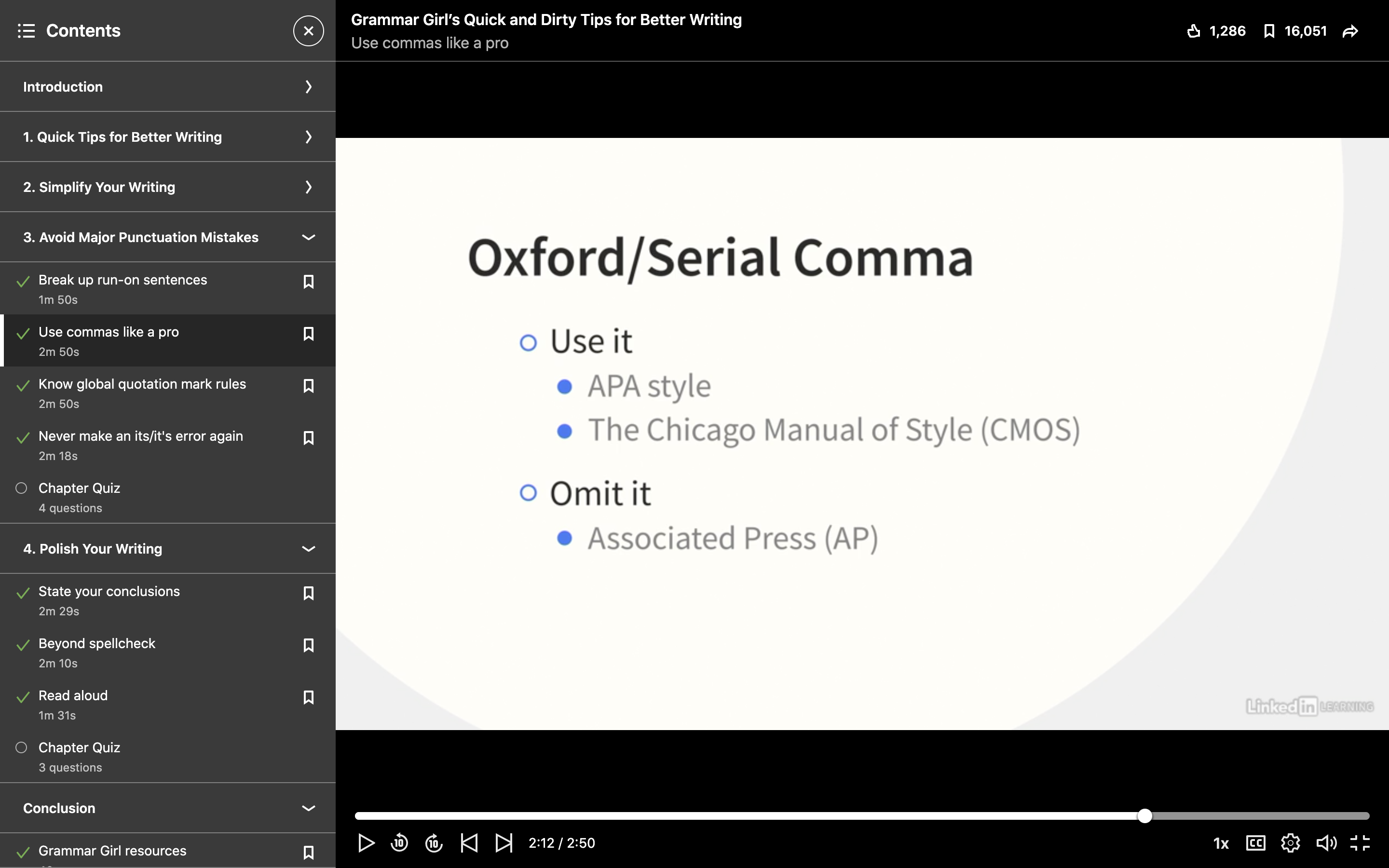
Task: Collapse the Conclusion section
Action: coord(308,808)
